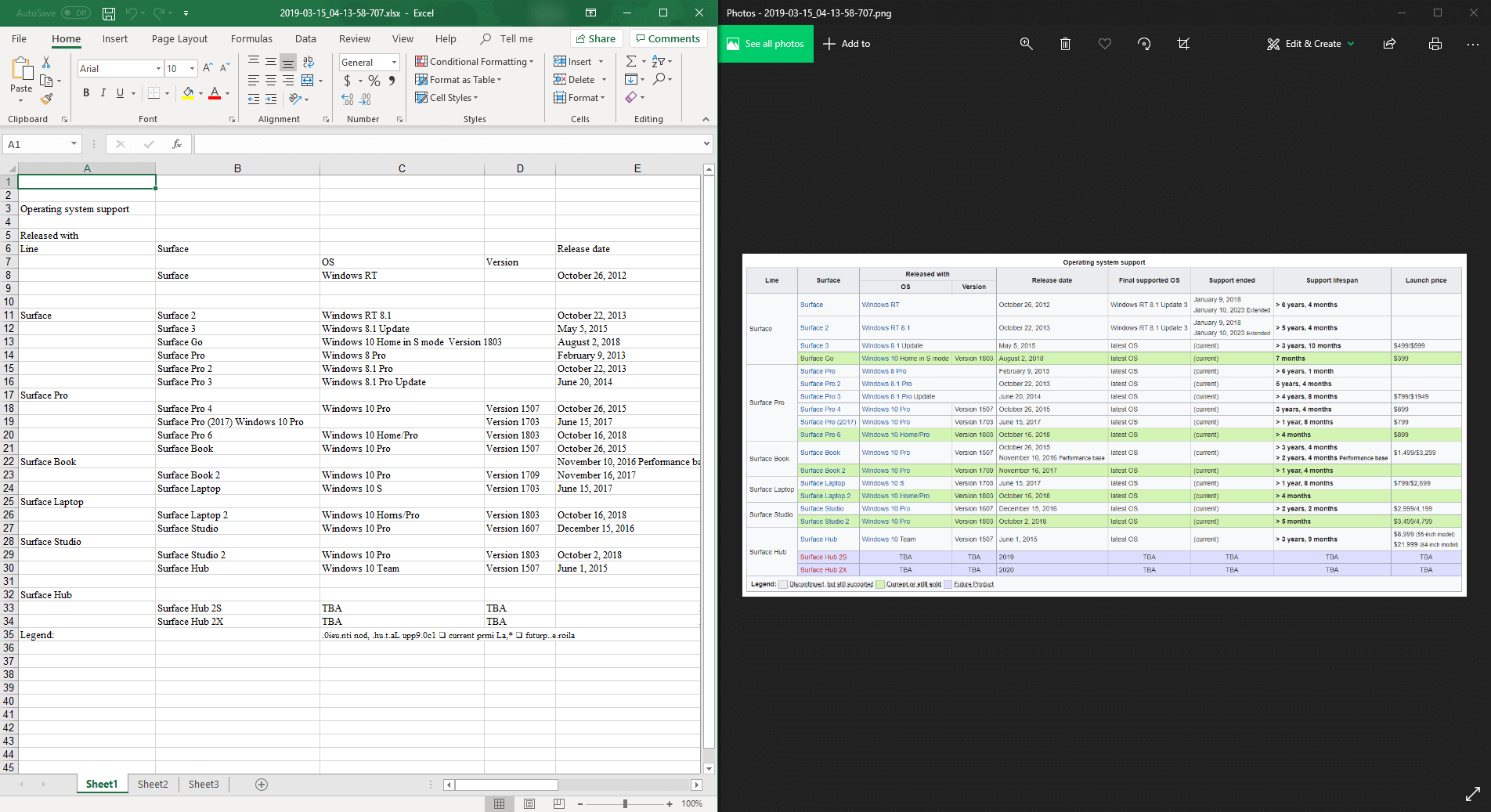Open Conditional Formatting options
The image size is (1491, 812).
pos(474,61)
